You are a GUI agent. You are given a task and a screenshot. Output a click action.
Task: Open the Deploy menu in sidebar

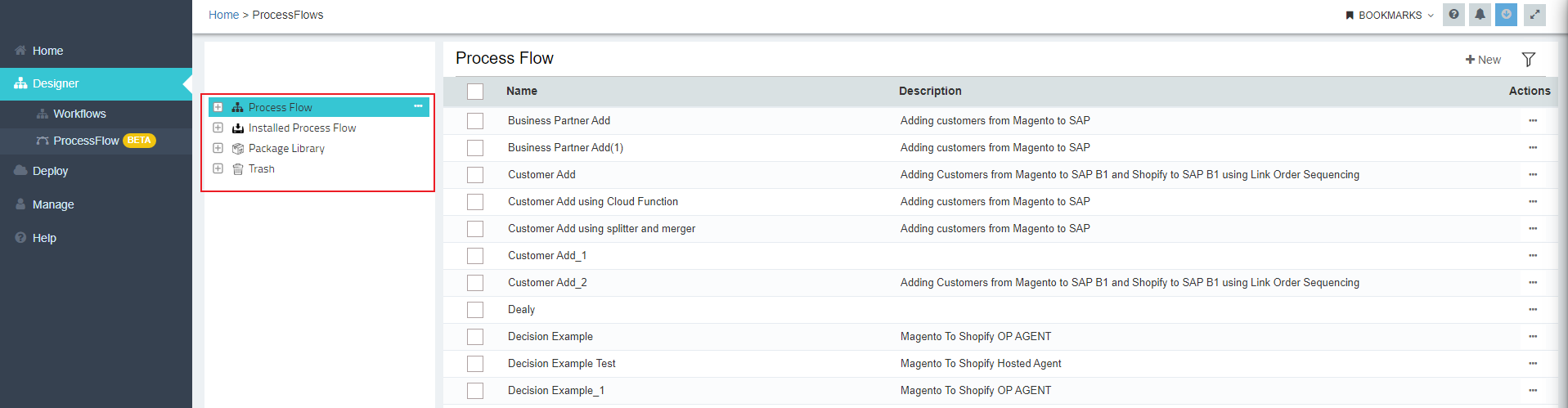pos(50,171)
